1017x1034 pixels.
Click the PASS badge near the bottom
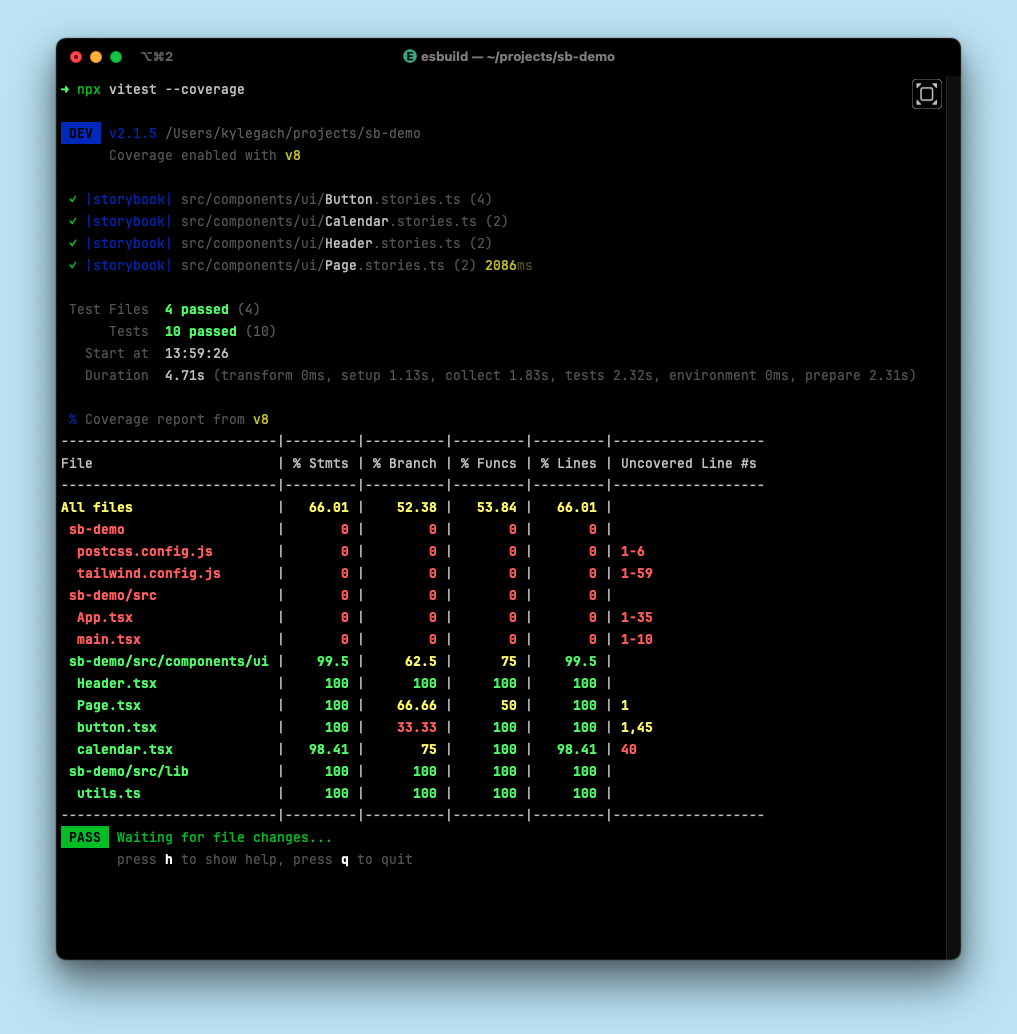pyautogui.click(x=85, y=837)
